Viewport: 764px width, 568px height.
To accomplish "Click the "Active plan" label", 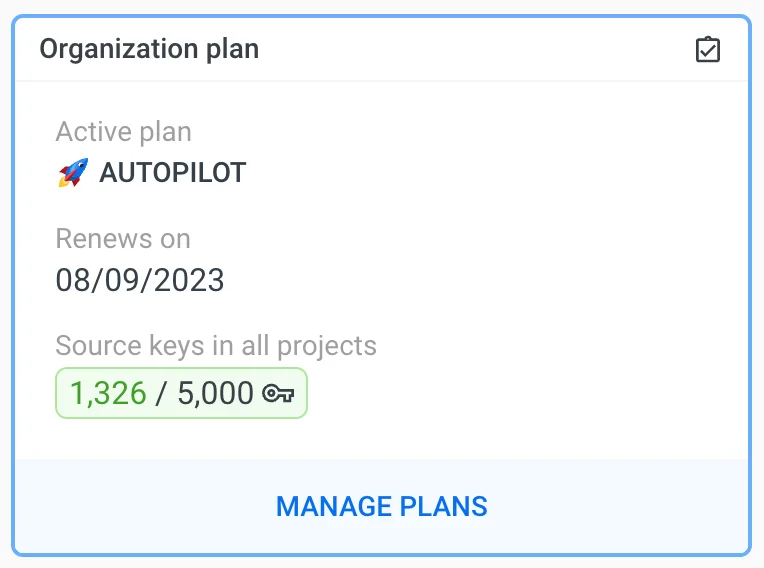I will point(123,131).
